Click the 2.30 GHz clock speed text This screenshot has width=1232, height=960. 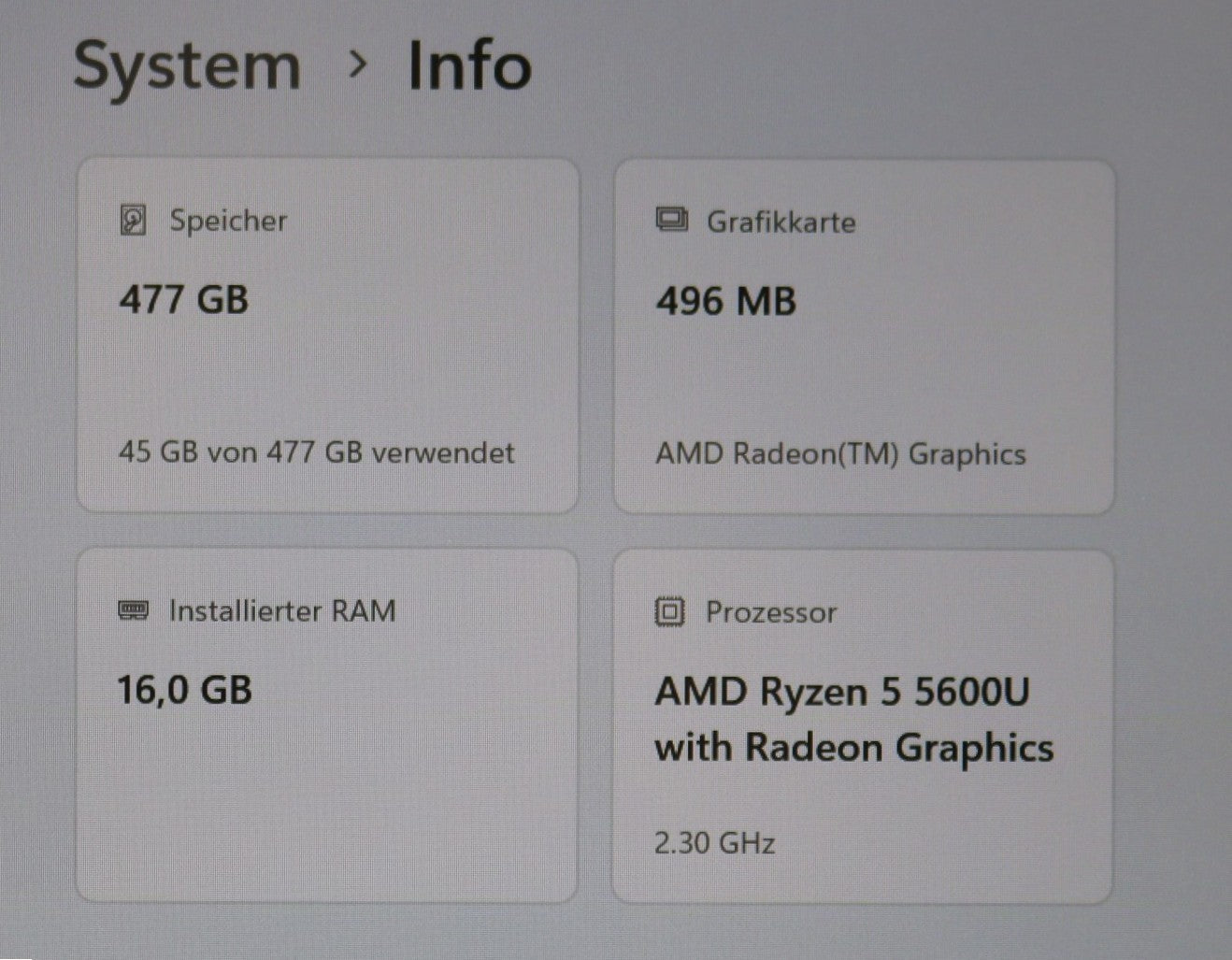click(714, 843)
